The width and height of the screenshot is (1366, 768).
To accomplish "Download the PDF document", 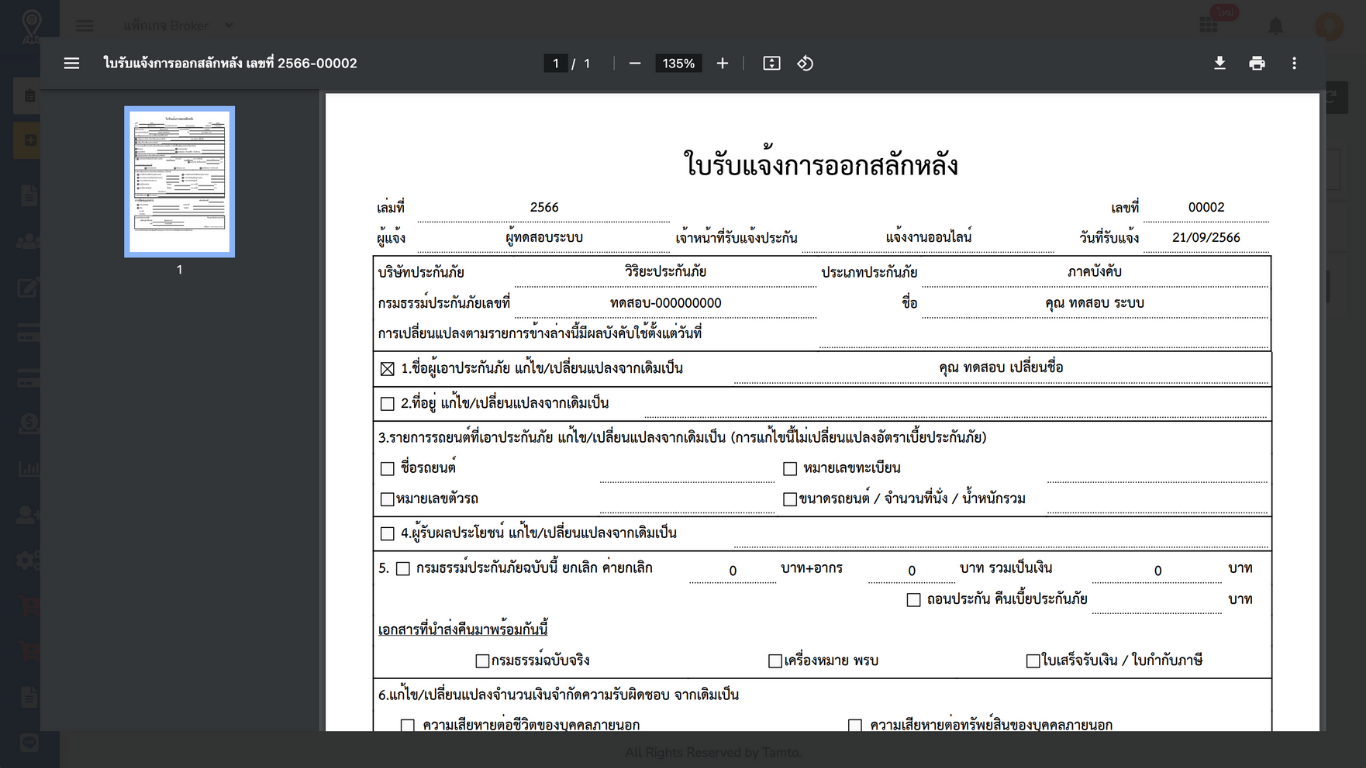I will tap(1220, 63).
